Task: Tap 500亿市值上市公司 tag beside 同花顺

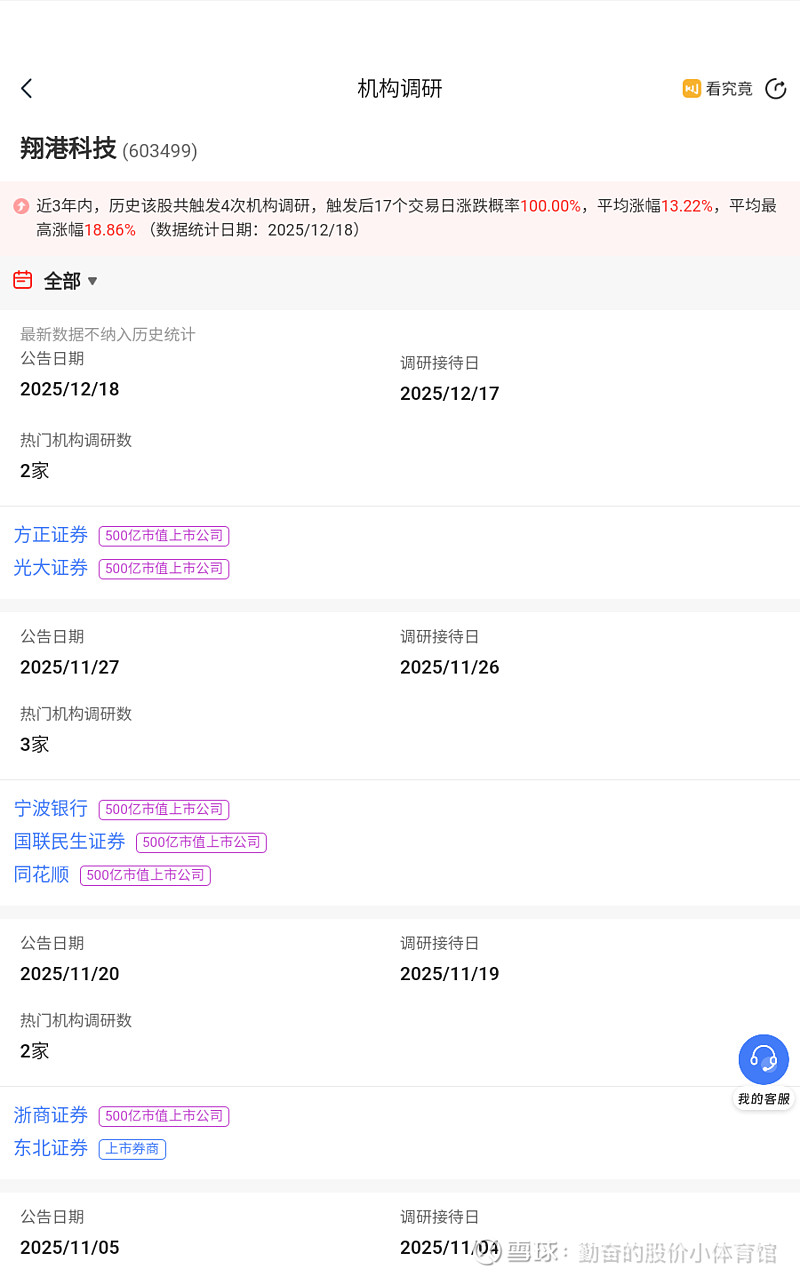Action: (145, 875)
